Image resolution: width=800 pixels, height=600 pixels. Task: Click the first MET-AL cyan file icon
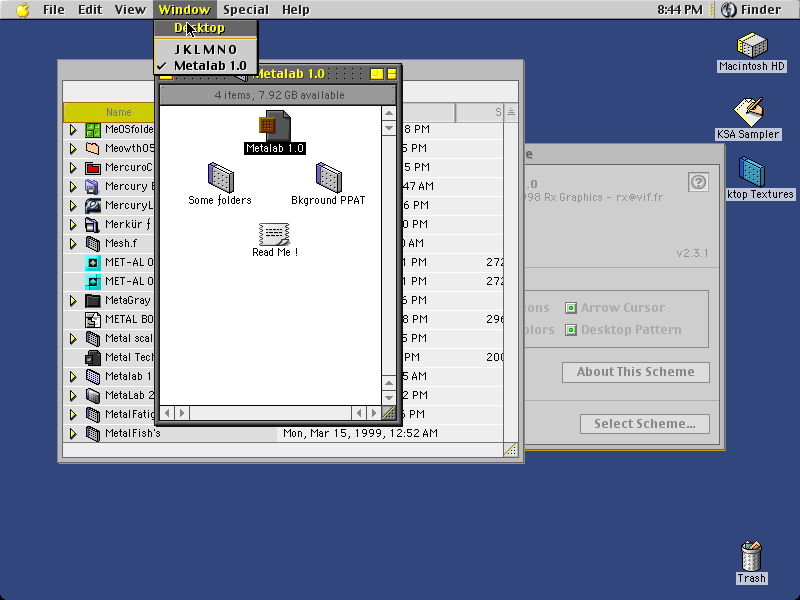tap(93, 262)
